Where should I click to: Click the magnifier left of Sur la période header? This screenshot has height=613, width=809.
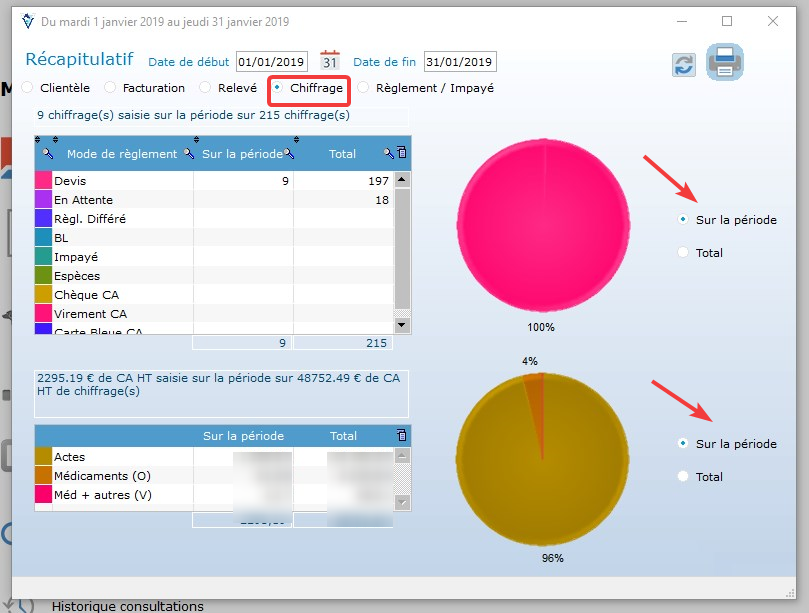point(189,153)
